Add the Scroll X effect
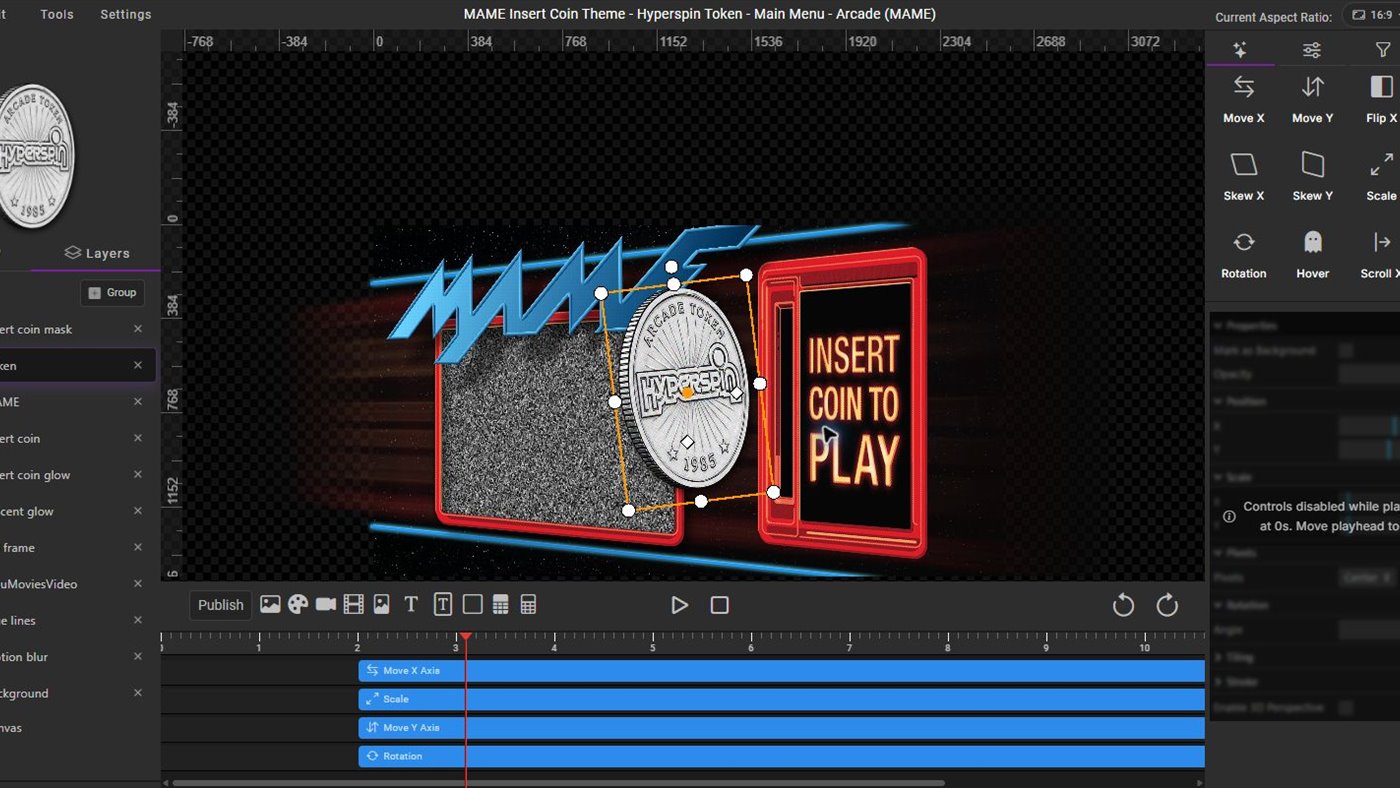 [1381, 255]
